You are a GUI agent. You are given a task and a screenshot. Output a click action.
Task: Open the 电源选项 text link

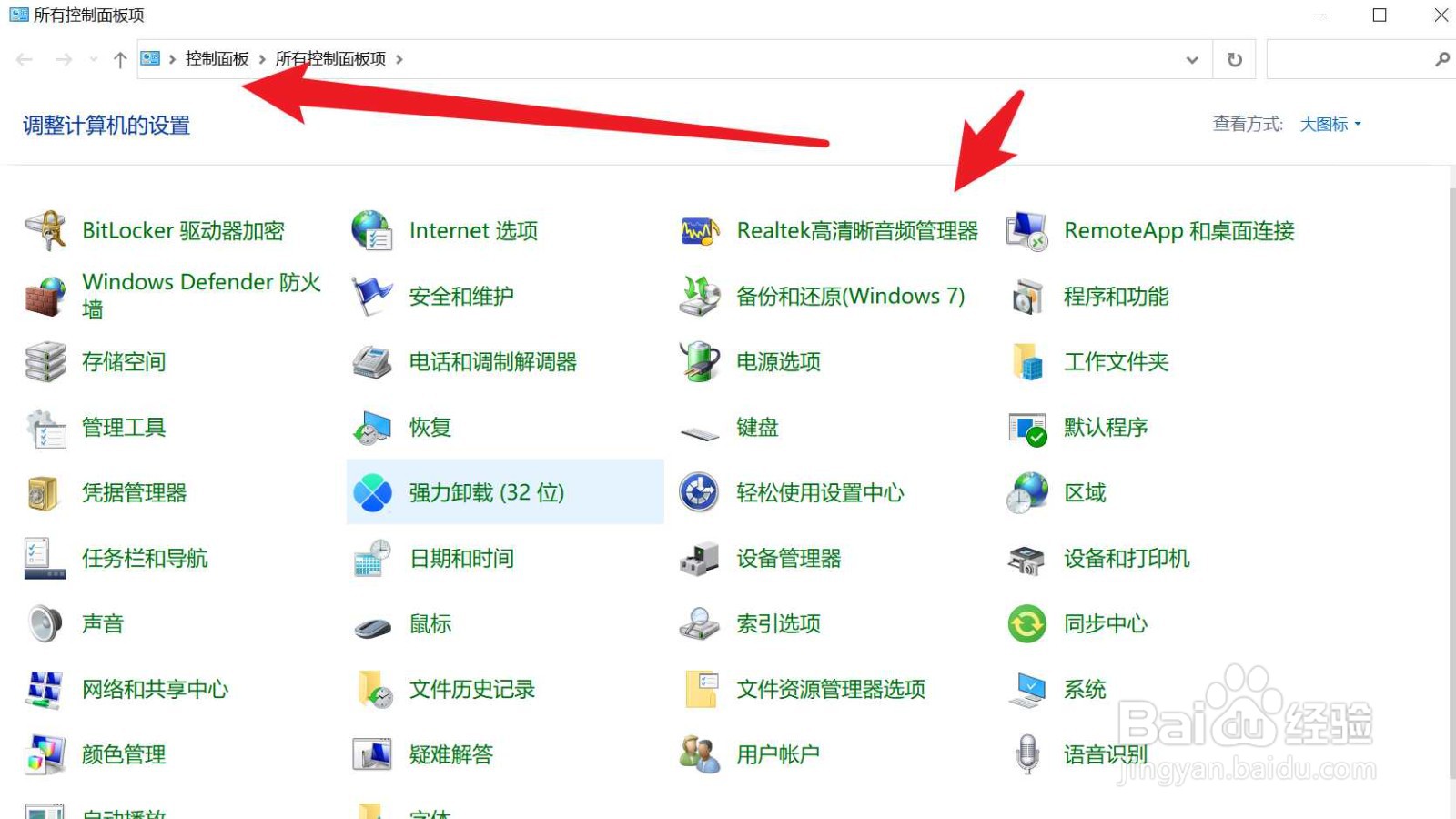point(778,361)
